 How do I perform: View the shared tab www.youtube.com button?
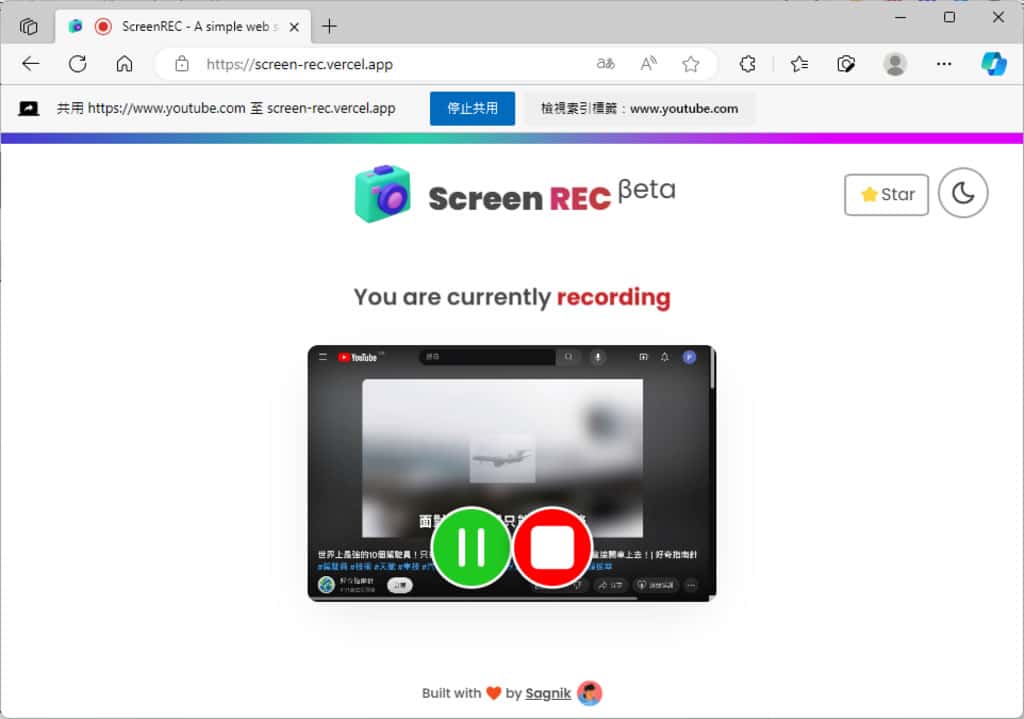pyautogui.click(x=639, y=108)
